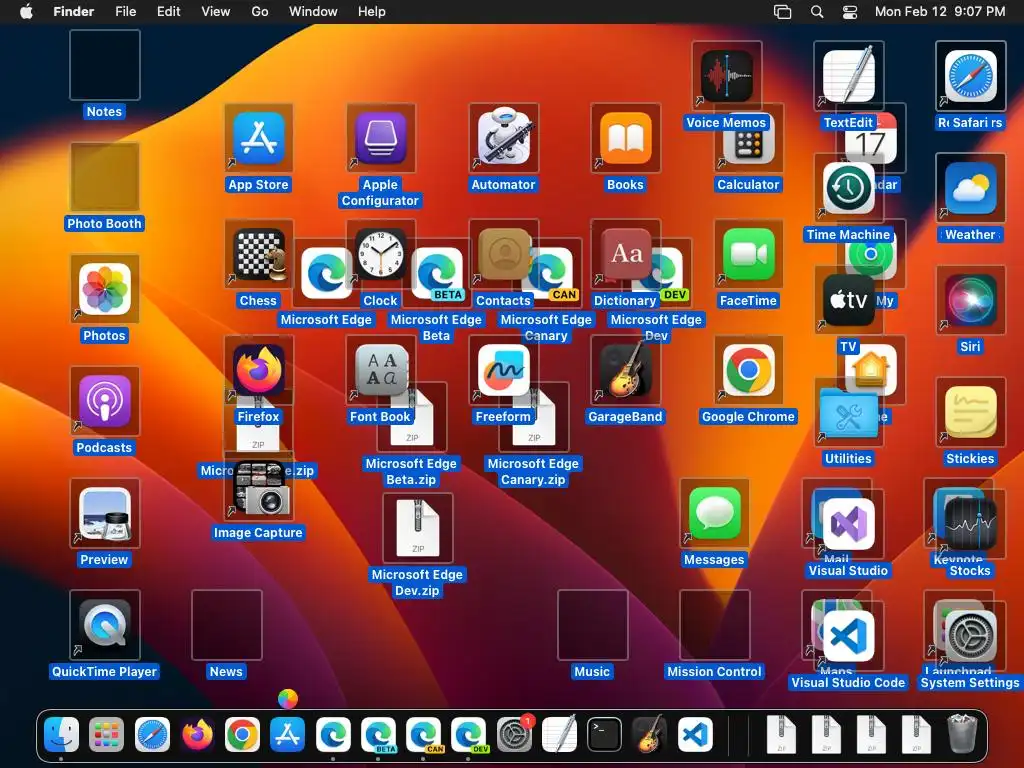Select Microsoft Edge Beta.zip file on desktop
Viewport: 1024px width, 768px height.
[x=411, y=418]
